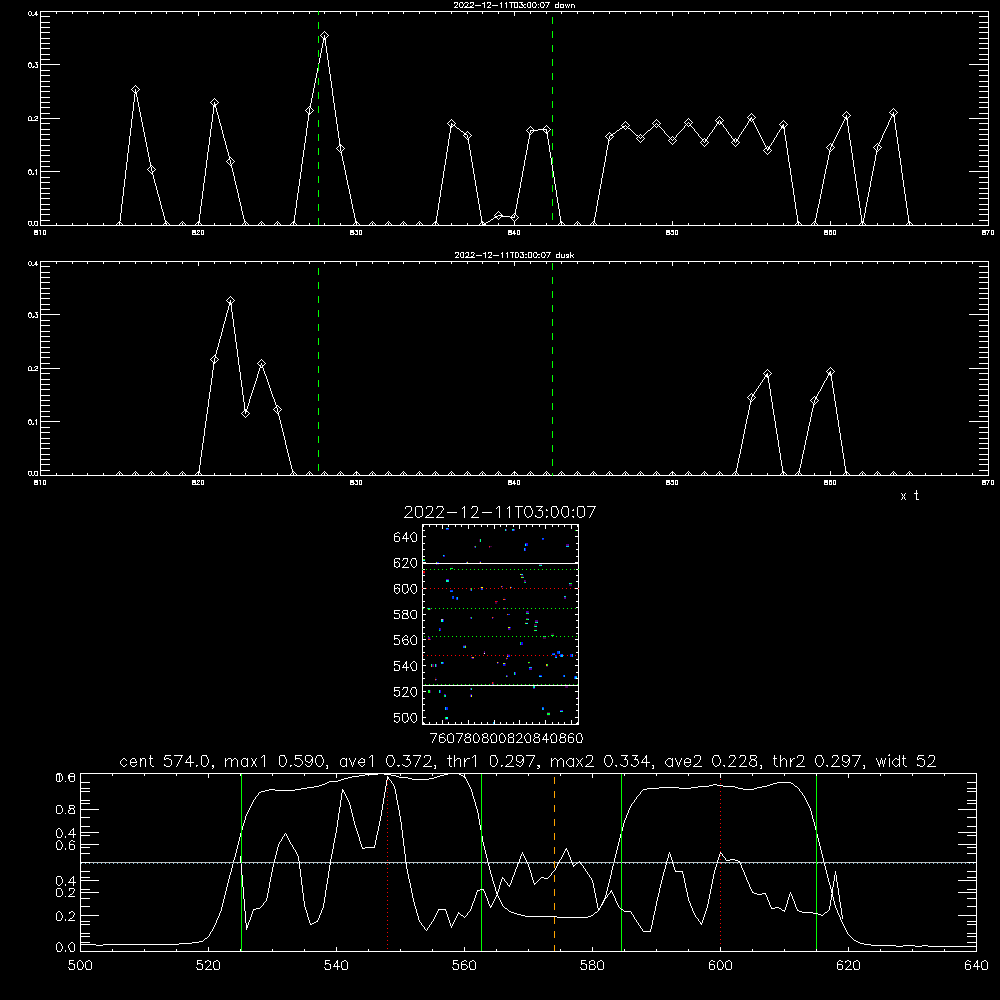Click scatter image y-axis label 600
Image resolution: width=1000 pixels, height=1000 pixels.
(406, 589)
